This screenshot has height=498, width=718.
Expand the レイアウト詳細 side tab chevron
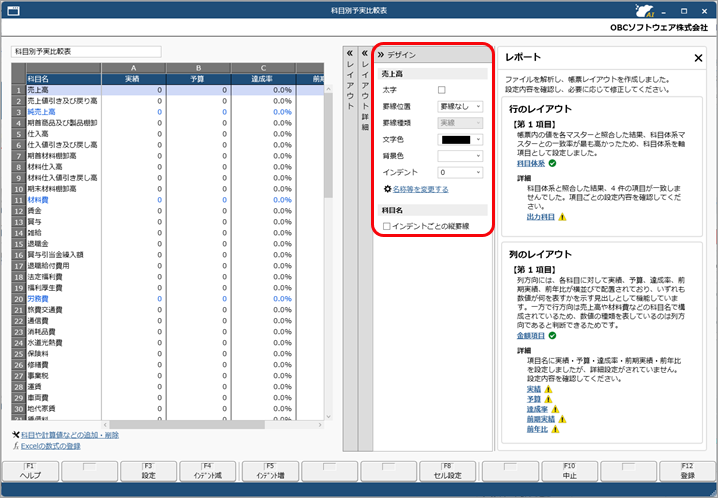click(x=365, y=53)
